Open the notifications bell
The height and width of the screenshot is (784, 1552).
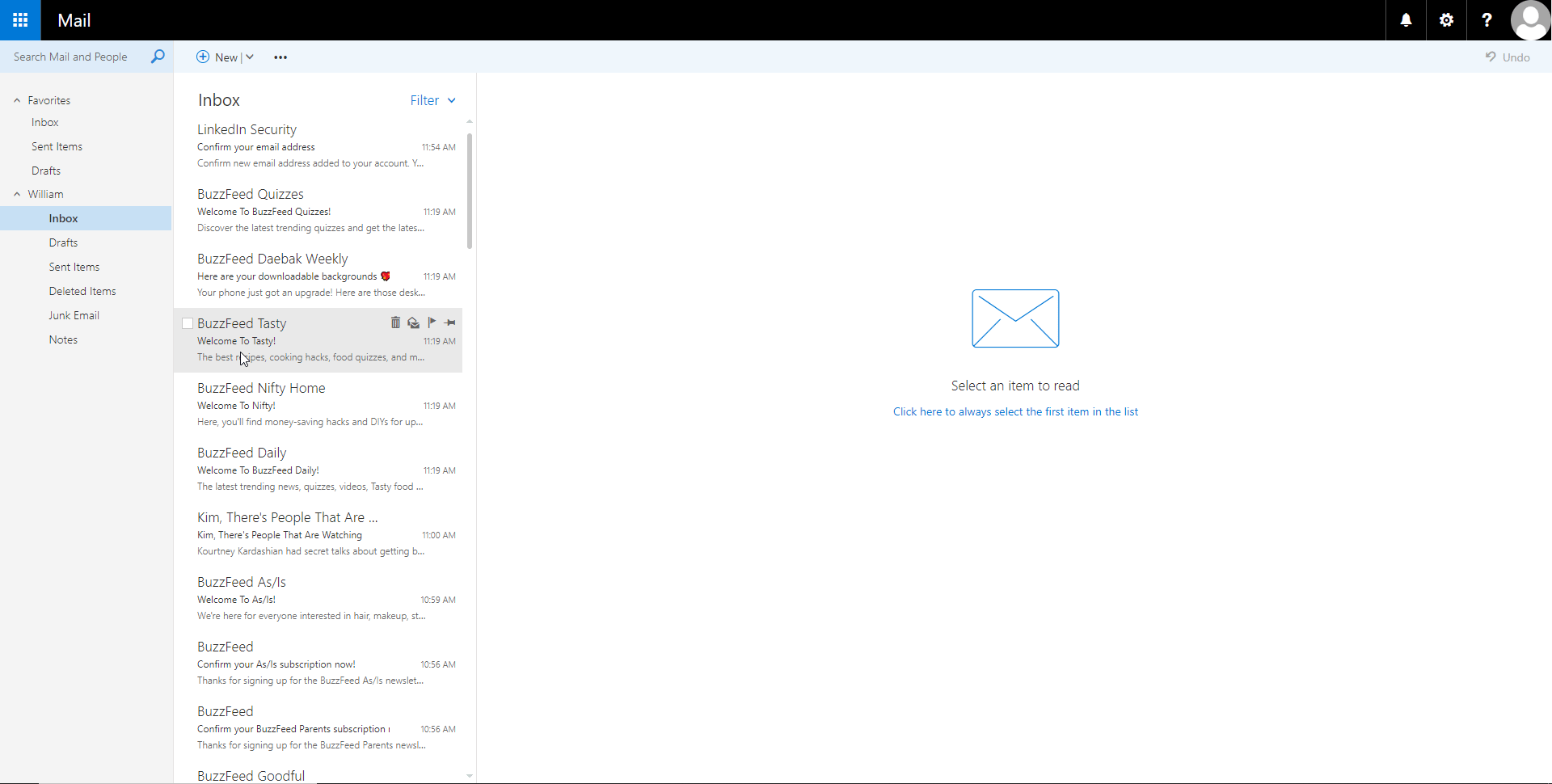pos(1406,20)
